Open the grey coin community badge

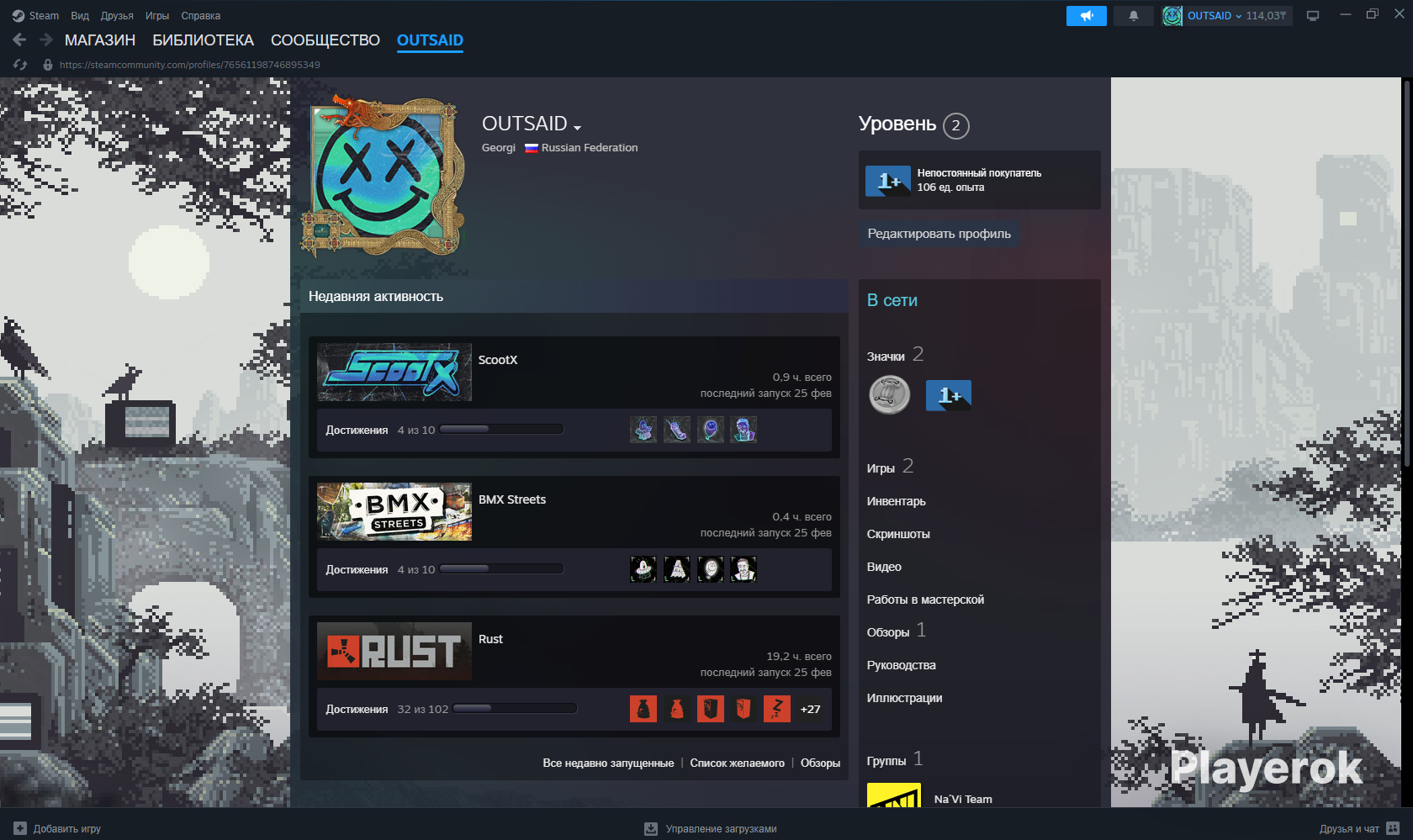pos(889,395)
